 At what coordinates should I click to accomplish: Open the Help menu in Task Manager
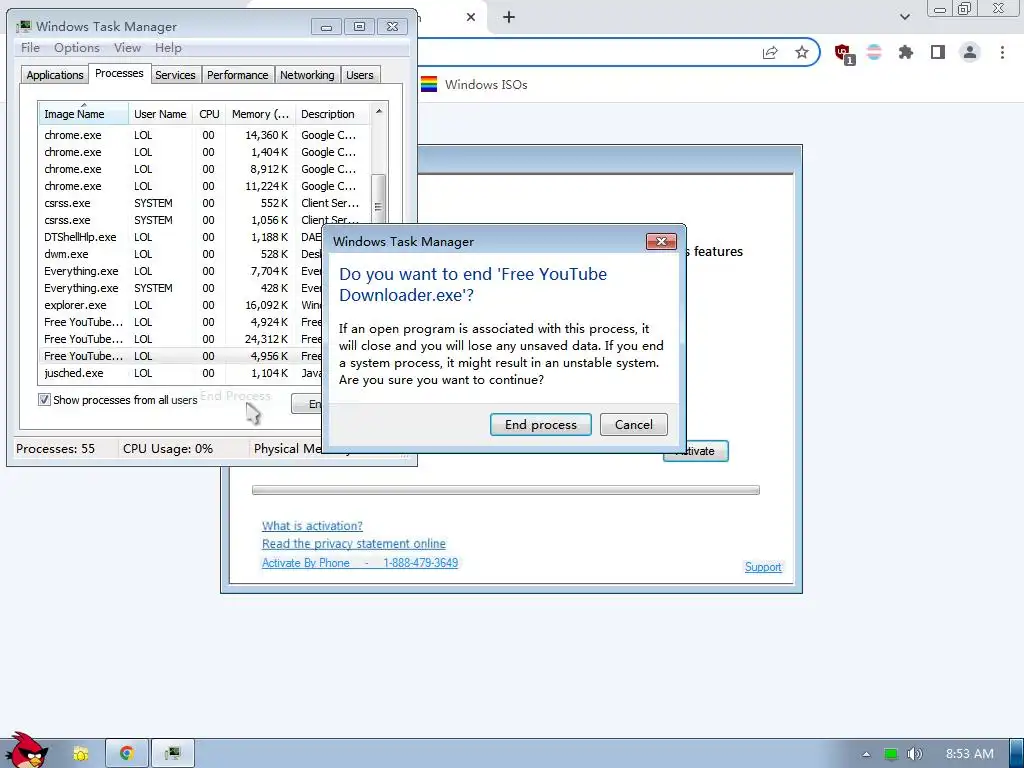pyautogui.click(x=168, y=48)
